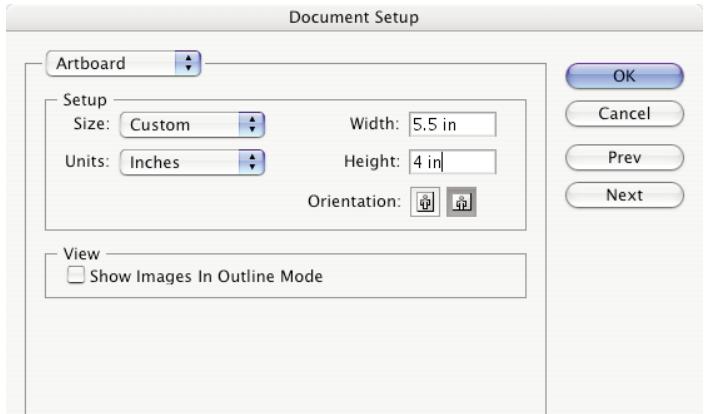Select landscape orientation icon

coord(461,202)
